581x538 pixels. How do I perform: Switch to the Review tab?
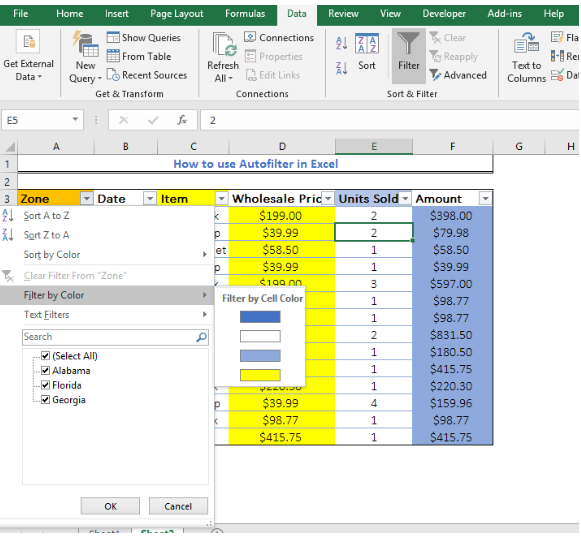point(343,14)
